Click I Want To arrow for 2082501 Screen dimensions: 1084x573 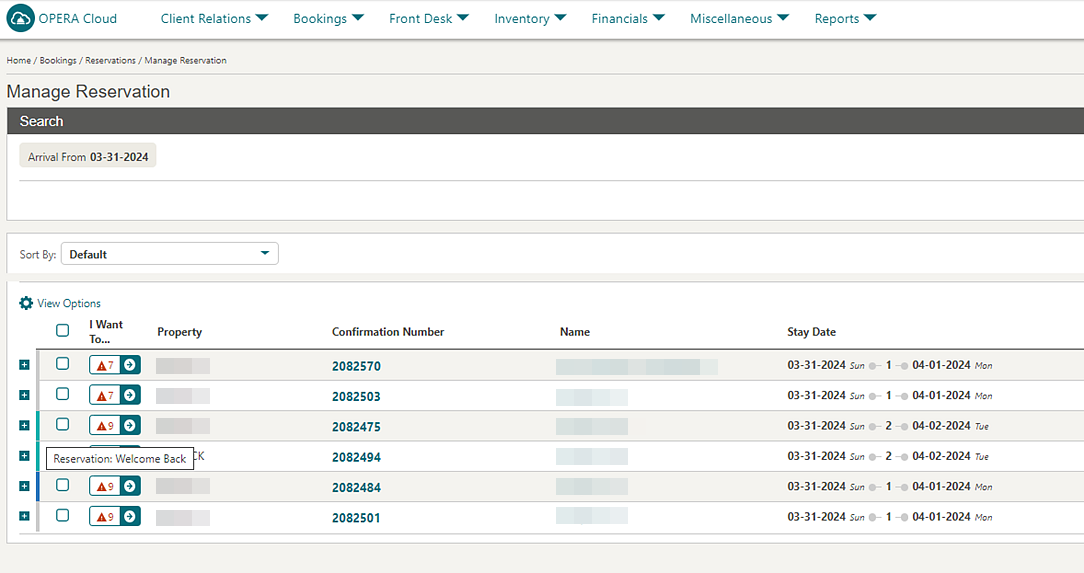(x=130, y=517)
